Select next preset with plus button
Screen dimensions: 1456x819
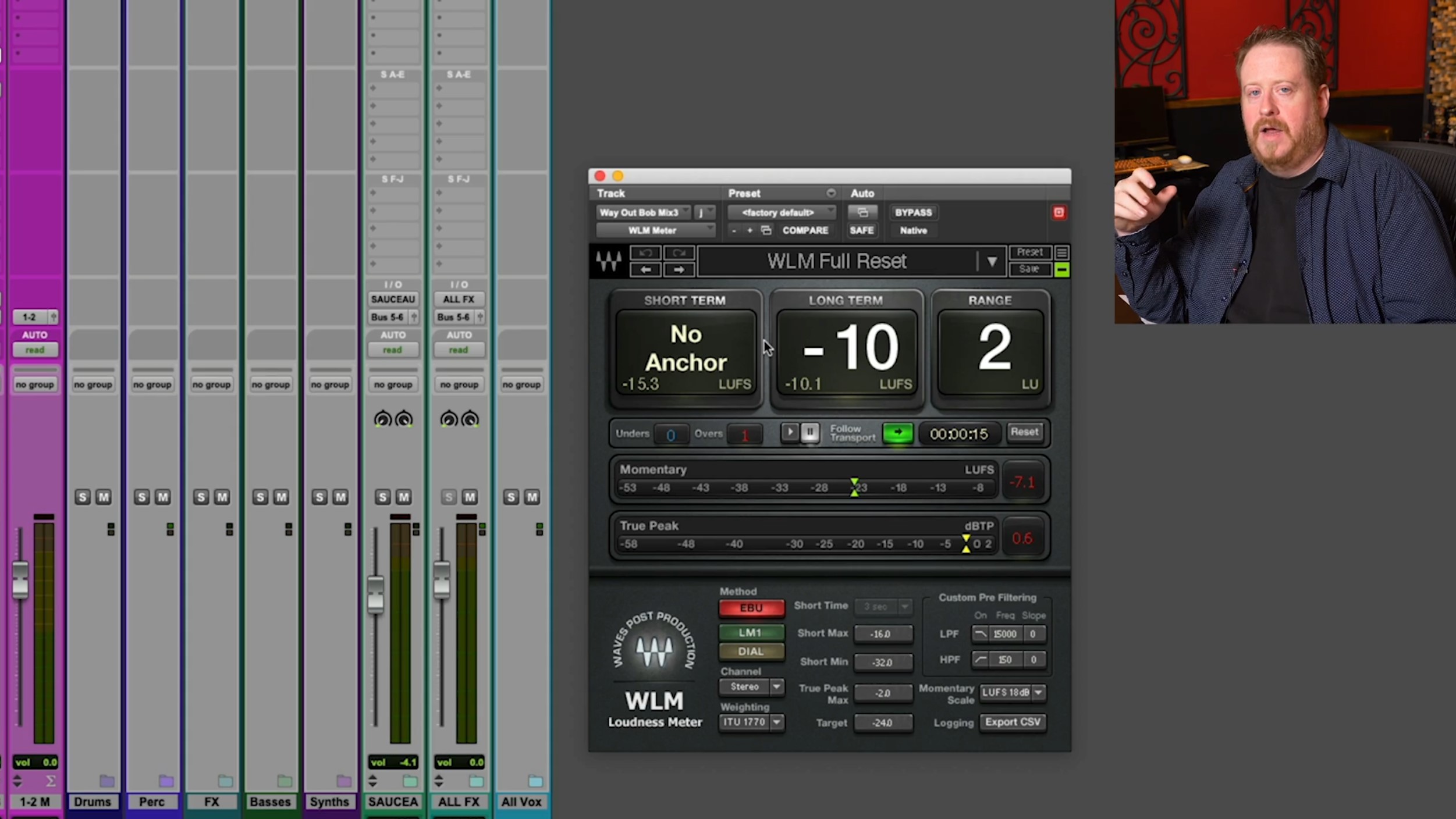[750, 230]
